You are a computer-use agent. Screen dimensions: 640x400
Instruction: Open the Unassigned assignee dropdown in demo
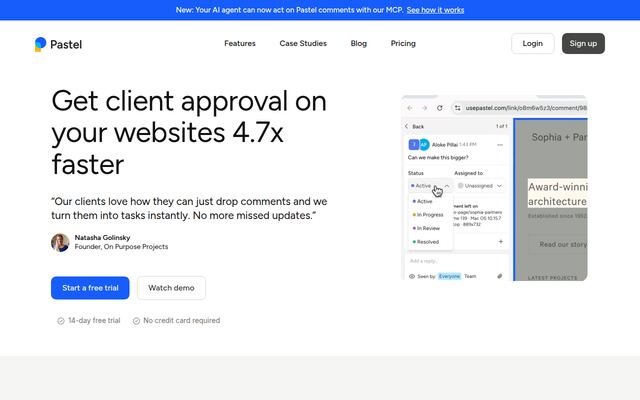[x=480, y=186]
